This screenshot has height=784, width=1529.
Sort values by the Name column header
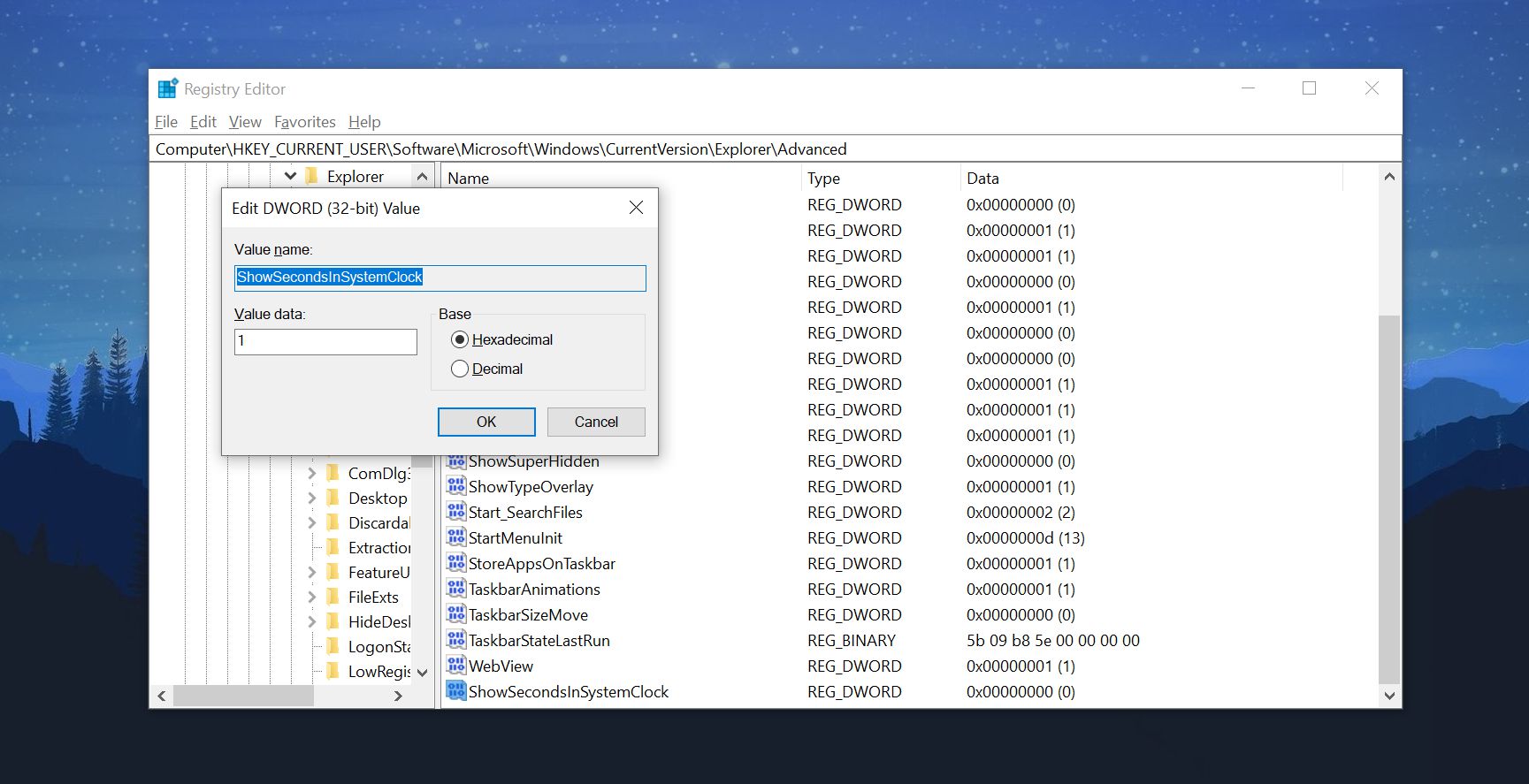click(x=621, y=178)
